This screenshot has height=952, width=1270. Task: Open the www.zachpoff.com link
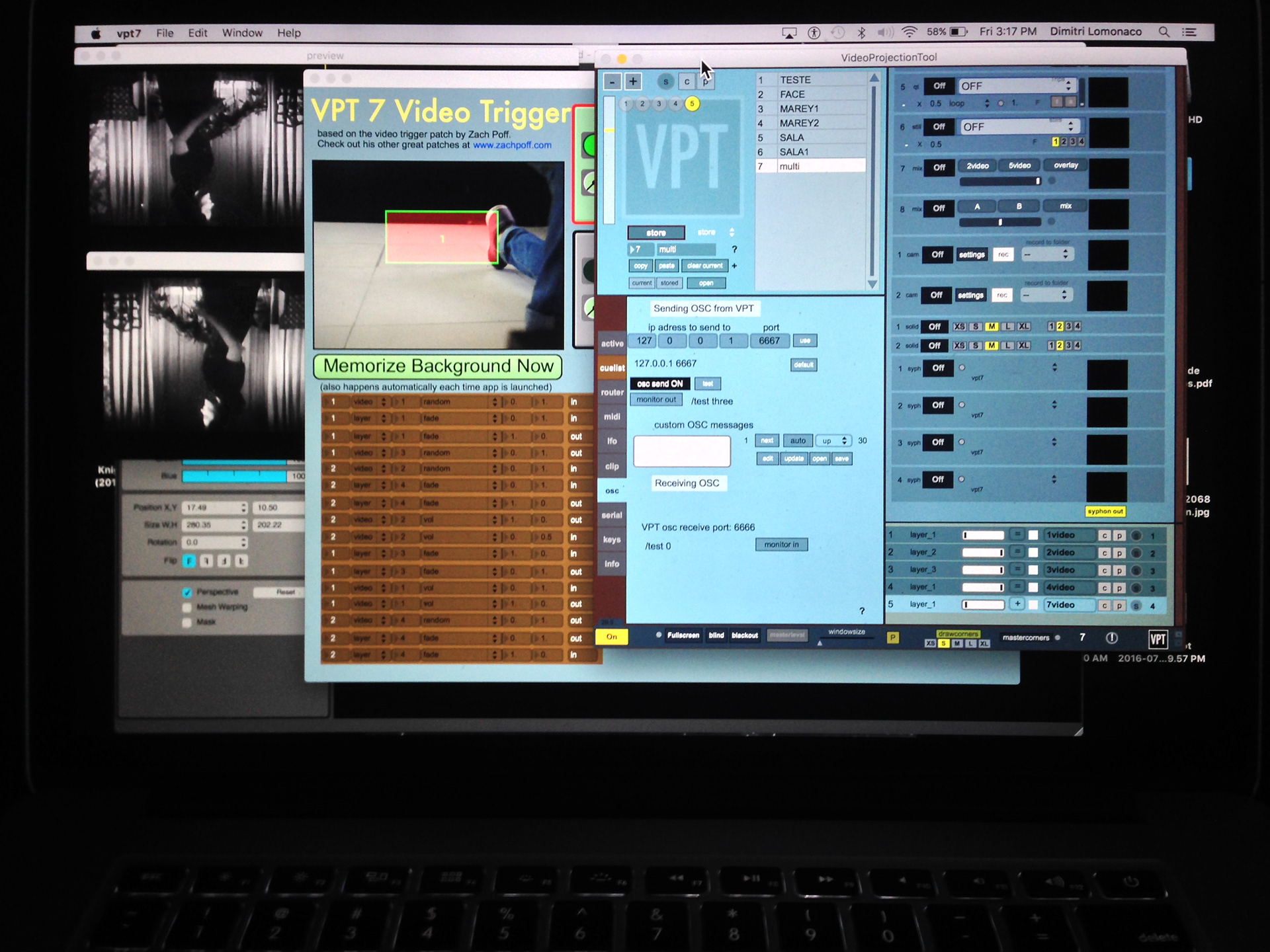pos(512,145)
